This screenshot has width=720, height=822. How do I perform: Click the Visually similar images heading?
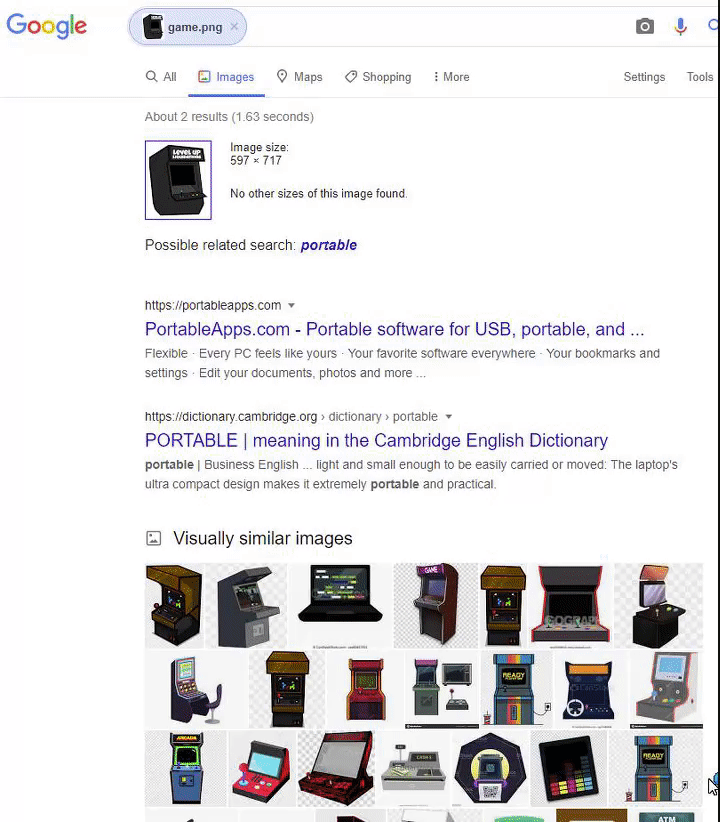click(x=263, y=538)
